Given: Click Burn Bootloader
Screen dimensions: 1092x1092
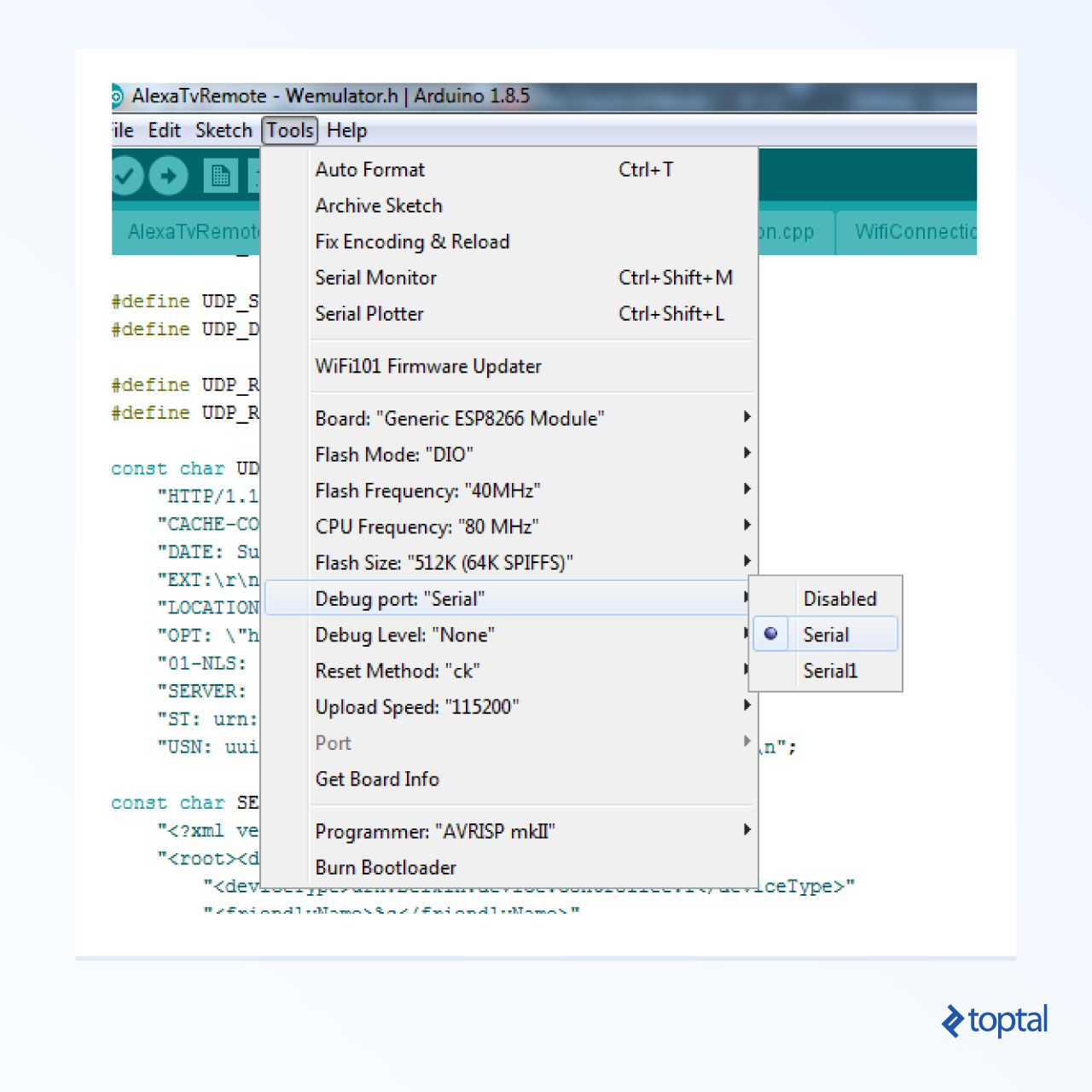Looking at the screenshot, I should (x=386, y=867).
